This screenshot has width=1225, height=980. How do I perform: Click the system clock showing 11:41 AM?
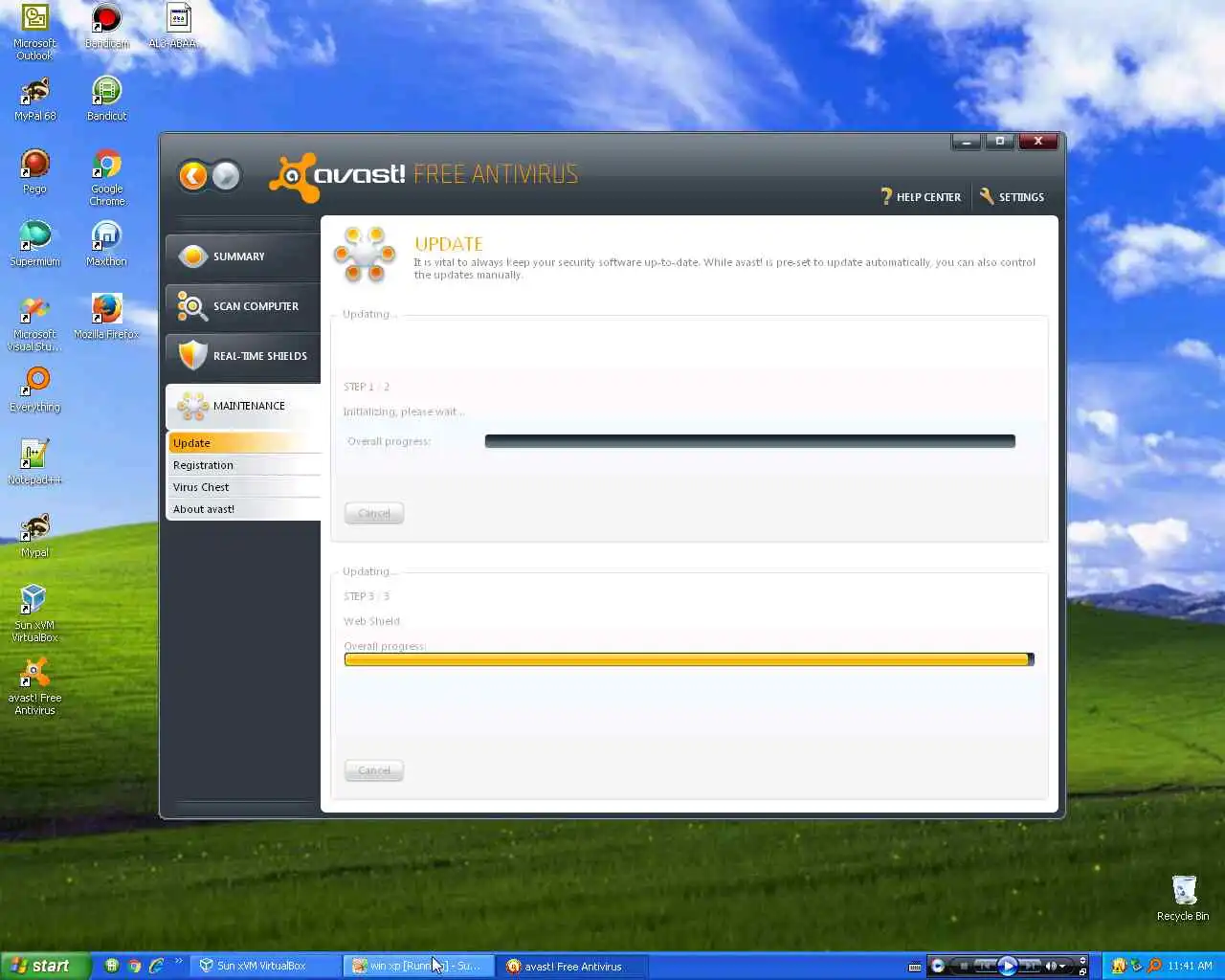pos(1190,966)
